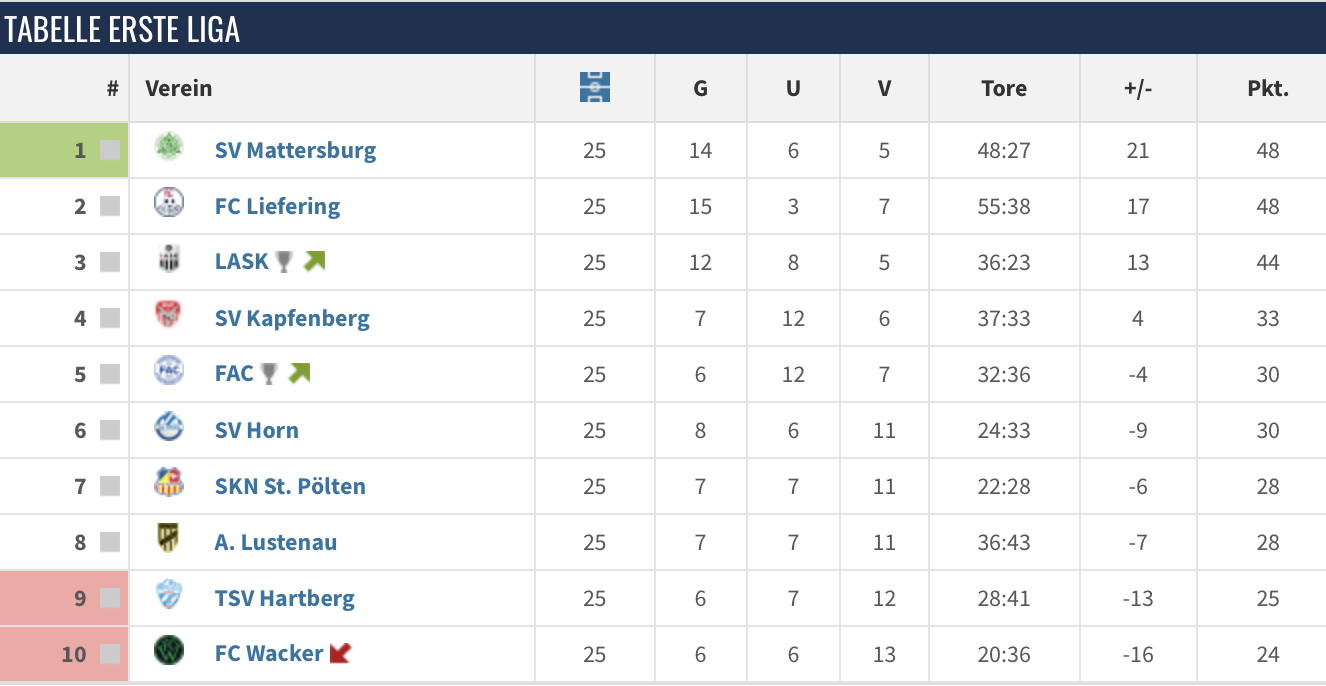Viewport: 1326px width, 686px height.
Task: Tick the checkbox in rank 10 row
Action: [x=110, y=655]
